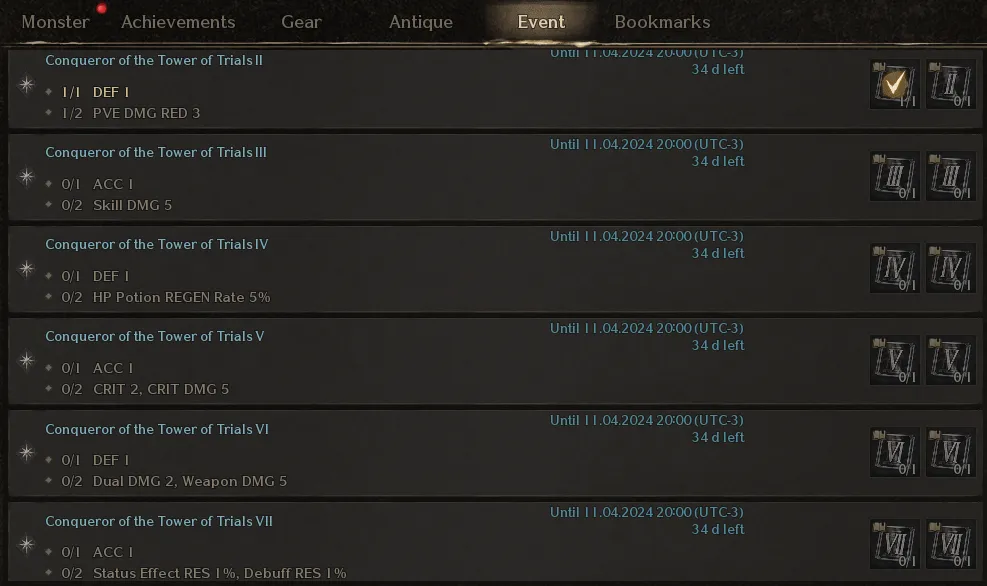
Task: Open the Bookmarks tab
Action: 662,22
